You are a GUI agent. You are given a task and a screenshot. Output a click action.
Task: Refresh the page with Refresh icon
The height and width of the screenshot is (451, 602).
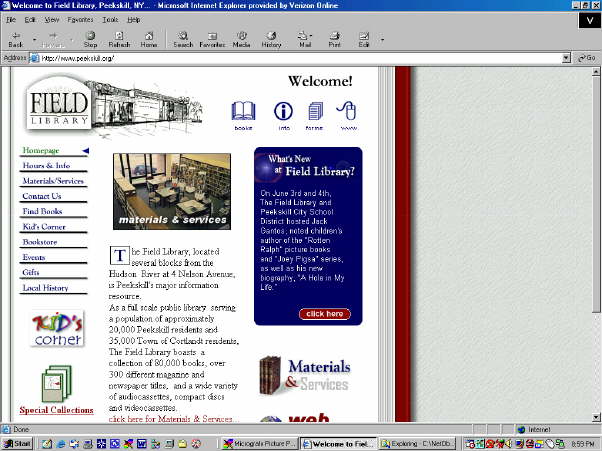(x=119, y=40)
